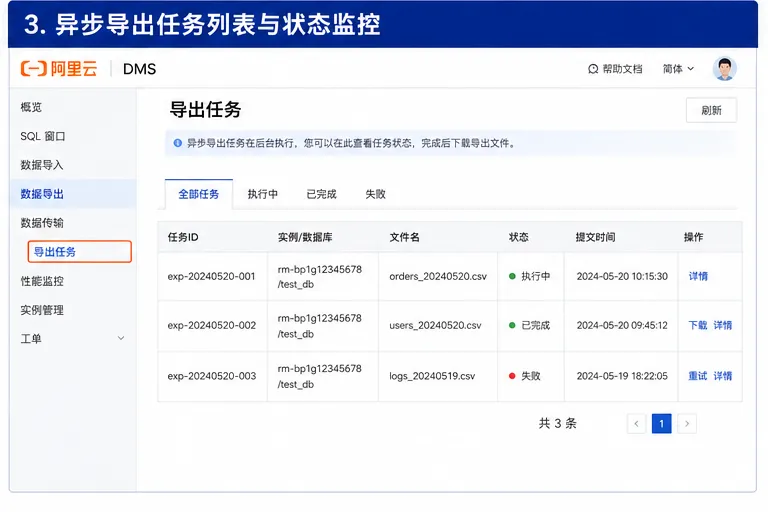Click instance rm-bp1g12345678 in exp-20240520-001 row
Viewport: 768px width, 512px height.
319,269
